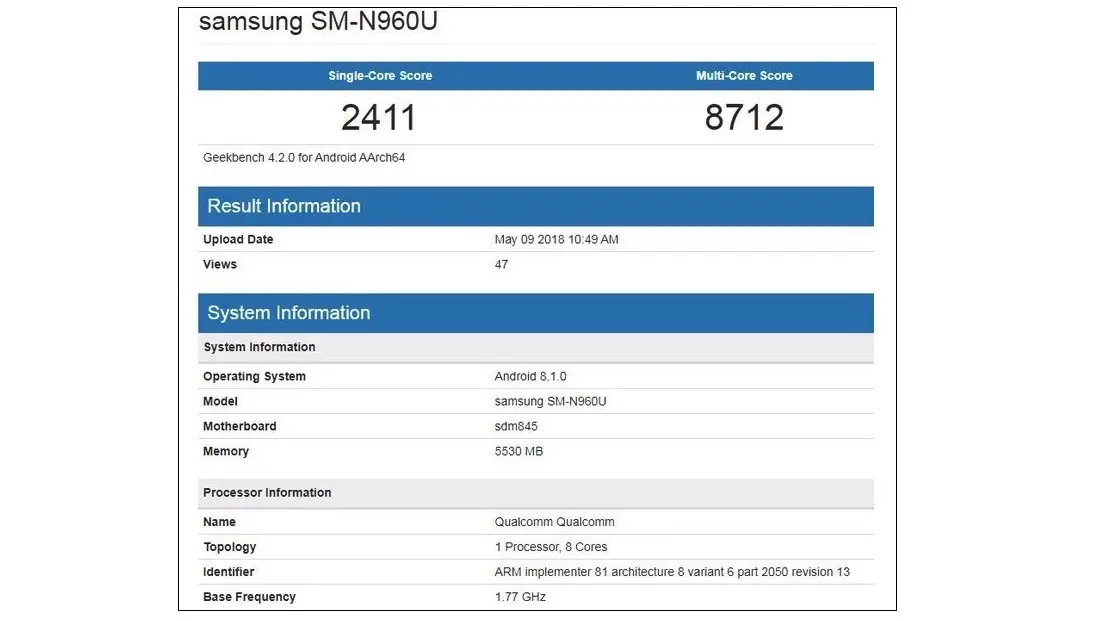Screen dimensions: 1100x621
Task: Select the gray System Information subheader
Action: (x=536, y=347)
